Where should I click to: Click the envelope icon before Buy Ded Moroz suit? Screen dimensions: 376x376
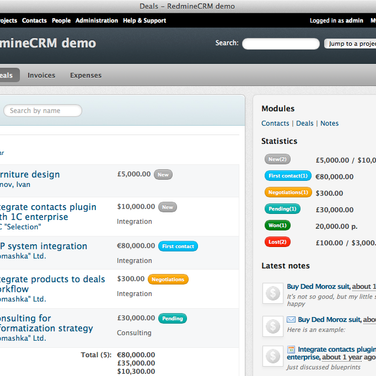(x=291, y=320)
